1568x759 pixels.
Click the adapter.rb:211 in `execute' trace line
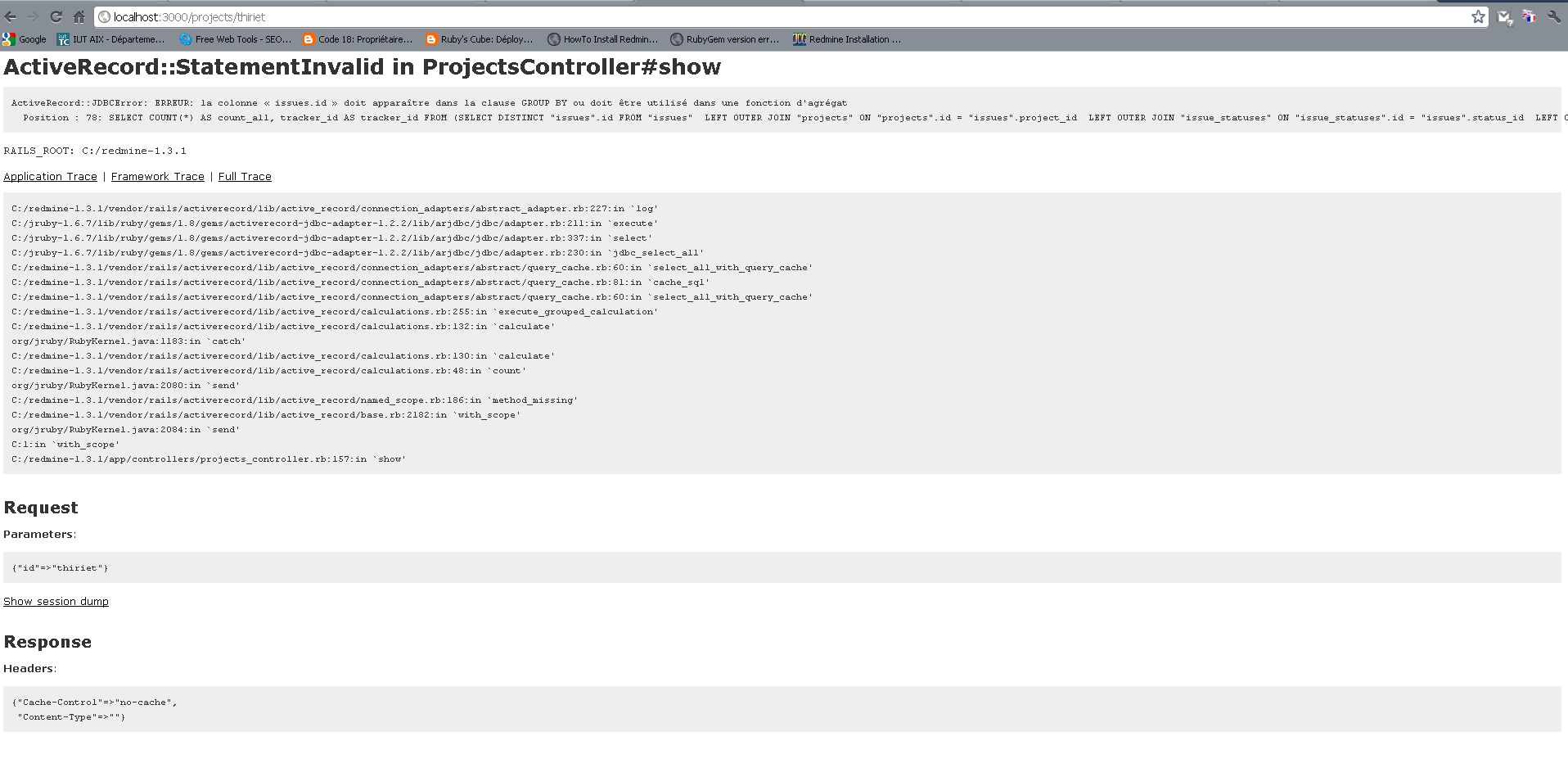[335, 224]
